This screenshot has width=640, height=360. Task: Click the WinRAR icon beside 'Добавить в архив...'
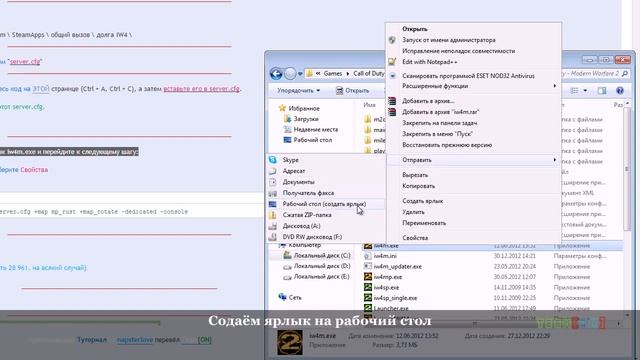[392, 101]
